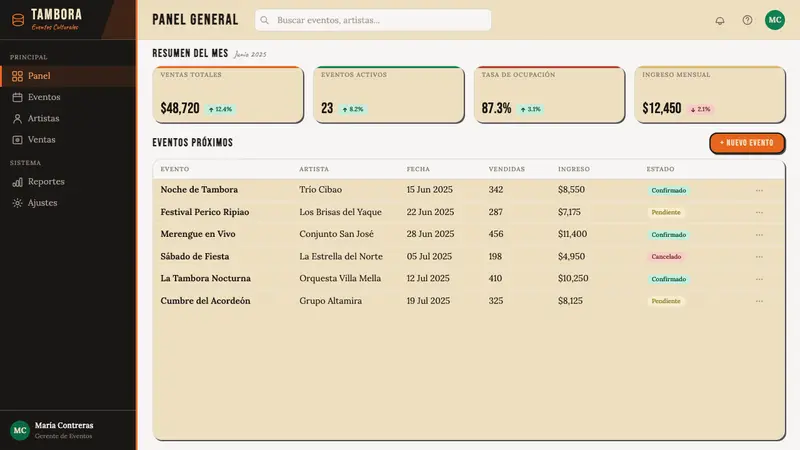Open options menu for La Tambora Nocturna
This screenshot has height=450, width=800.
(759, 279)
